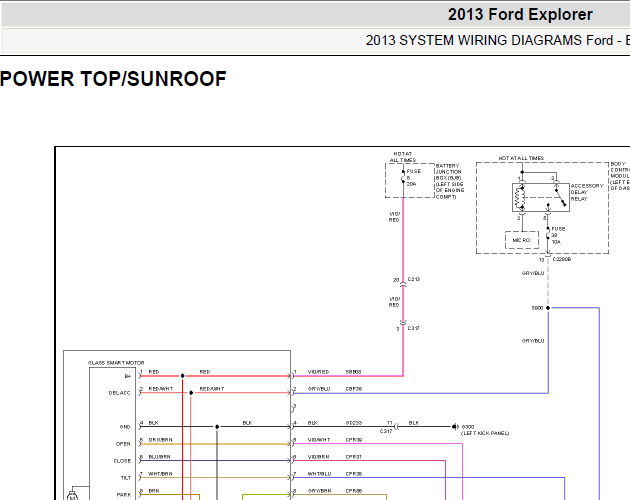This screenshot has height=500, width=630.
Task: Click the 'GLASS SMART MOTOR' label
Action: (x=116, y=363)
